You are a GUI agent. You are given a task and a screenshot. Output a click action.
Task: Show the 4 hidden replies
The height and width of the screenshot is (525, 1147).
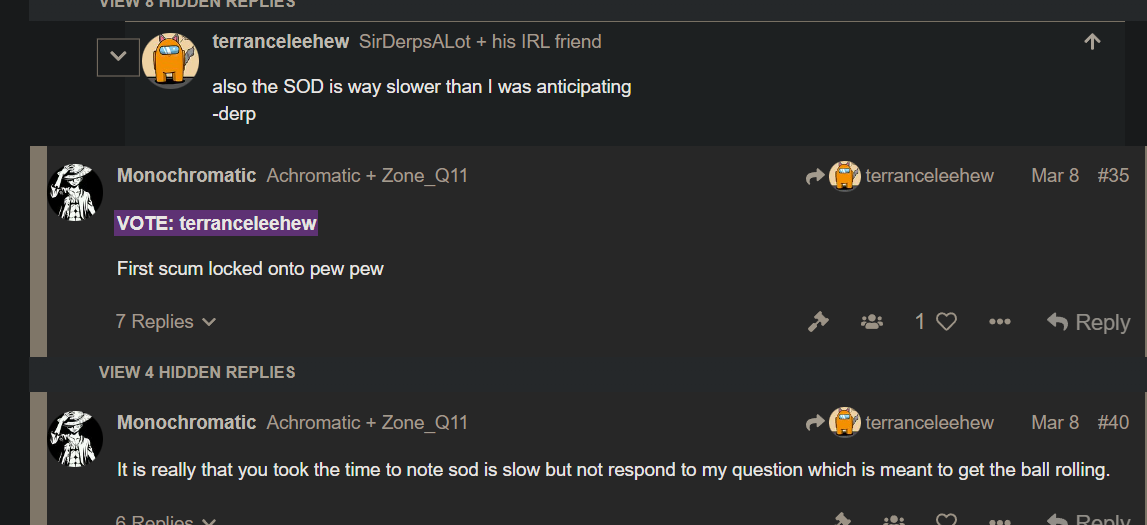197,372
